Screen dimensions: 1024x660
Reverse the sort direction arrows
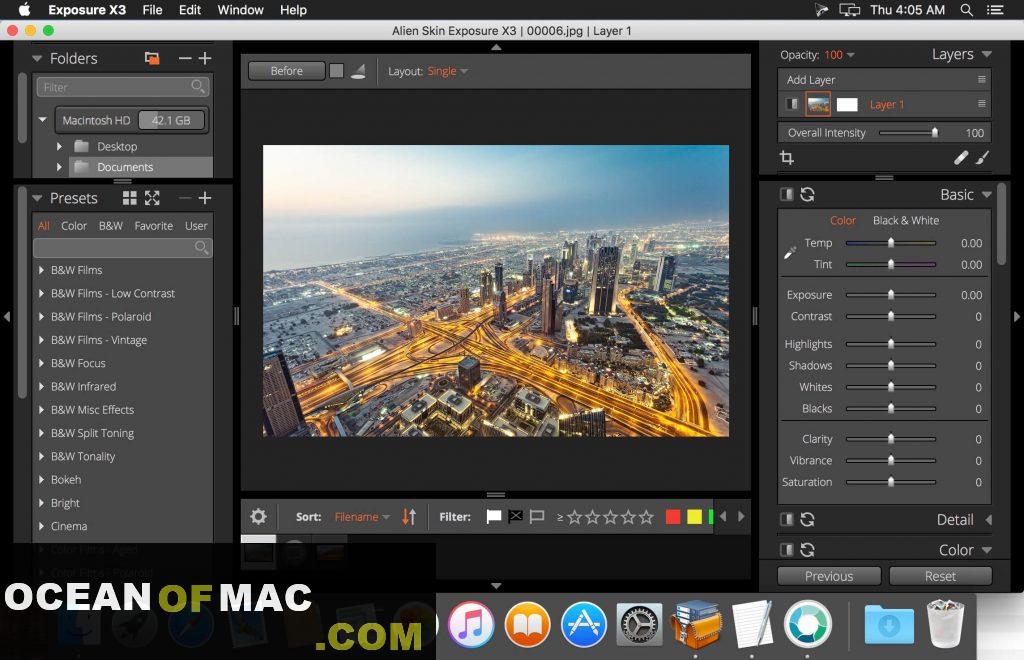(409, 516)
